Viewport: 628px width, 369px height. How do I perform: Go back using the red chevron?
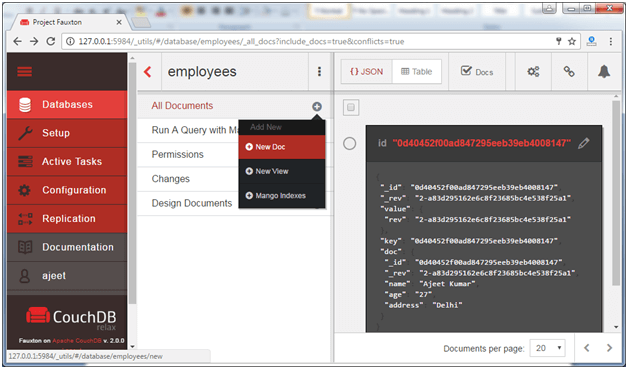pyautogui.click(x=148, y=72)
